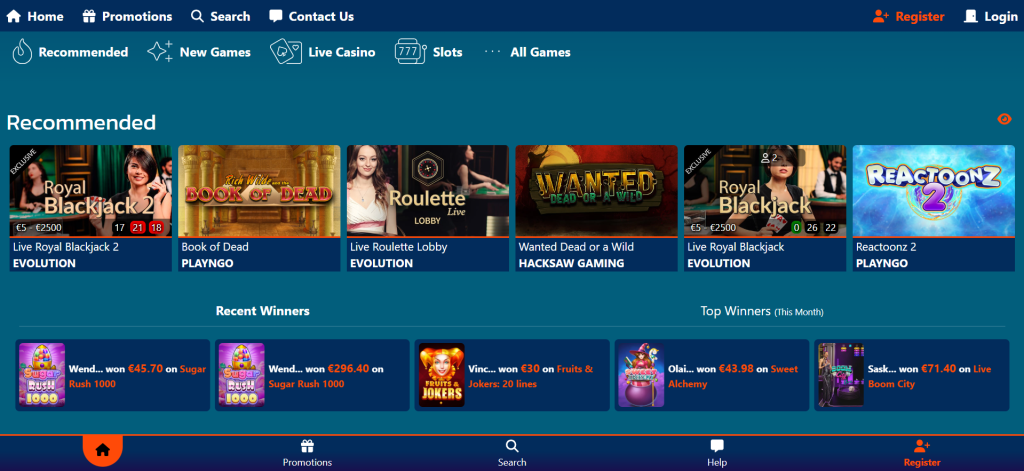
Task: Open New Games sparkle category
Action: [x=160, y=52]
